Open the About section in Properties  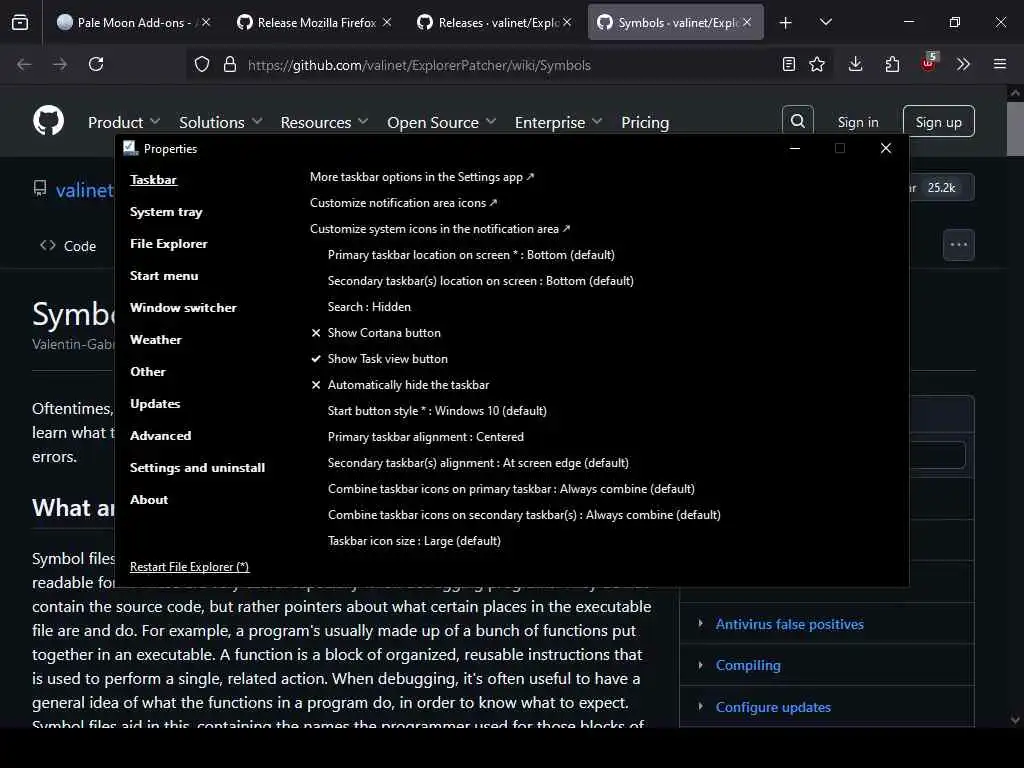click(149, 500)
